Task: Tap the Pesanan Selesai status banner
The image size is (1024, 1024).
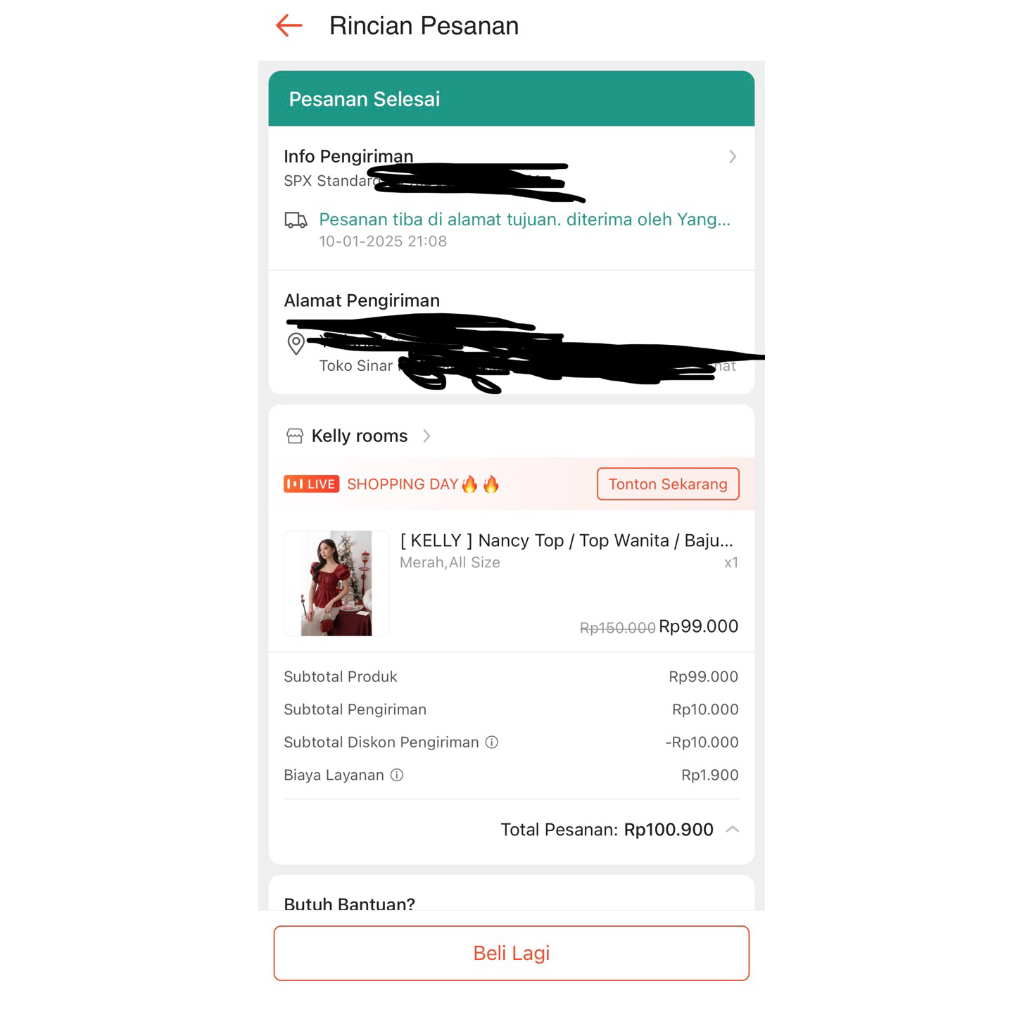Action: tap(511, 99)
